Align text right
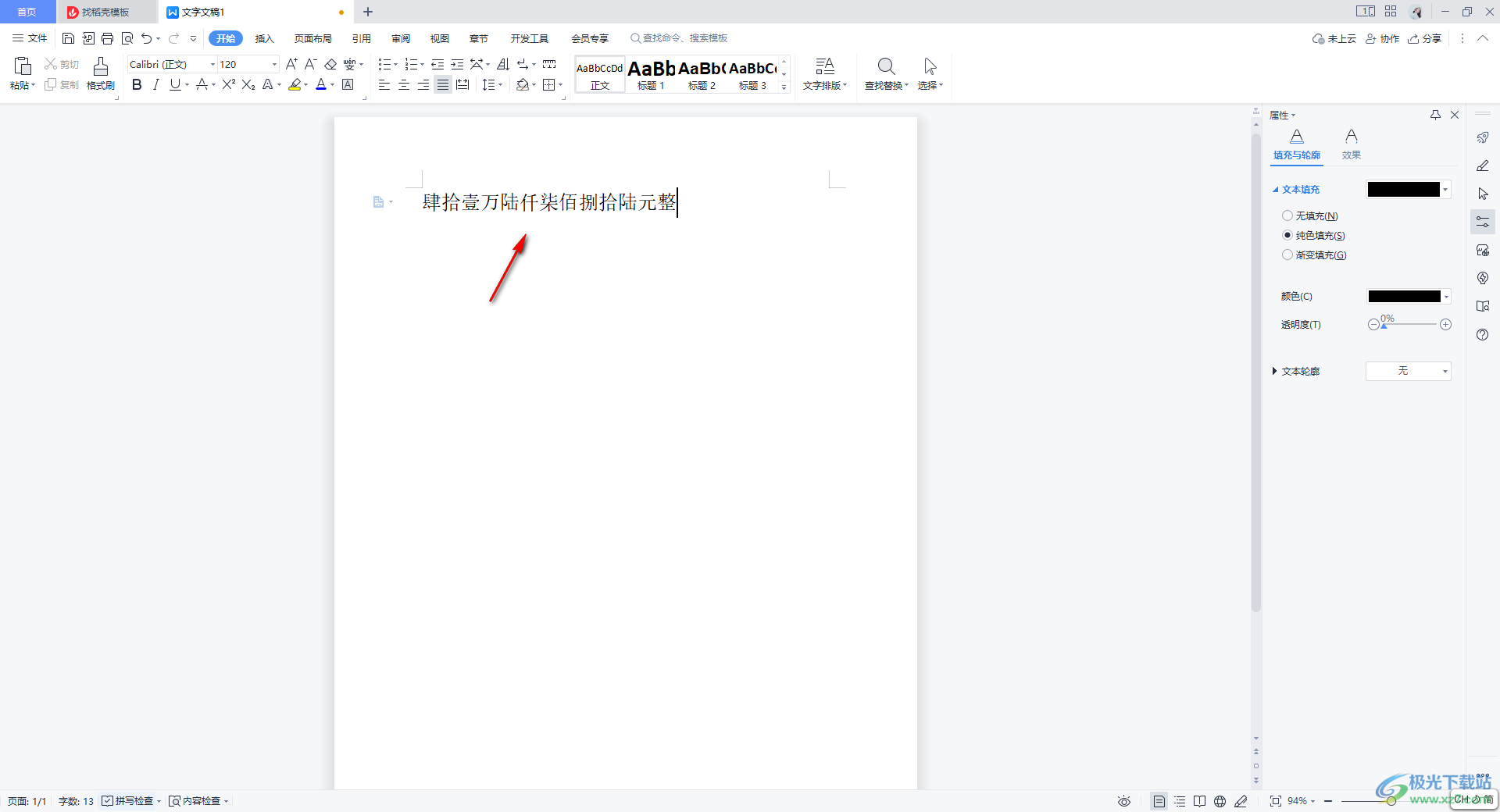Image resolution: width=1500 pixels, height=812 pixels. 423,84
